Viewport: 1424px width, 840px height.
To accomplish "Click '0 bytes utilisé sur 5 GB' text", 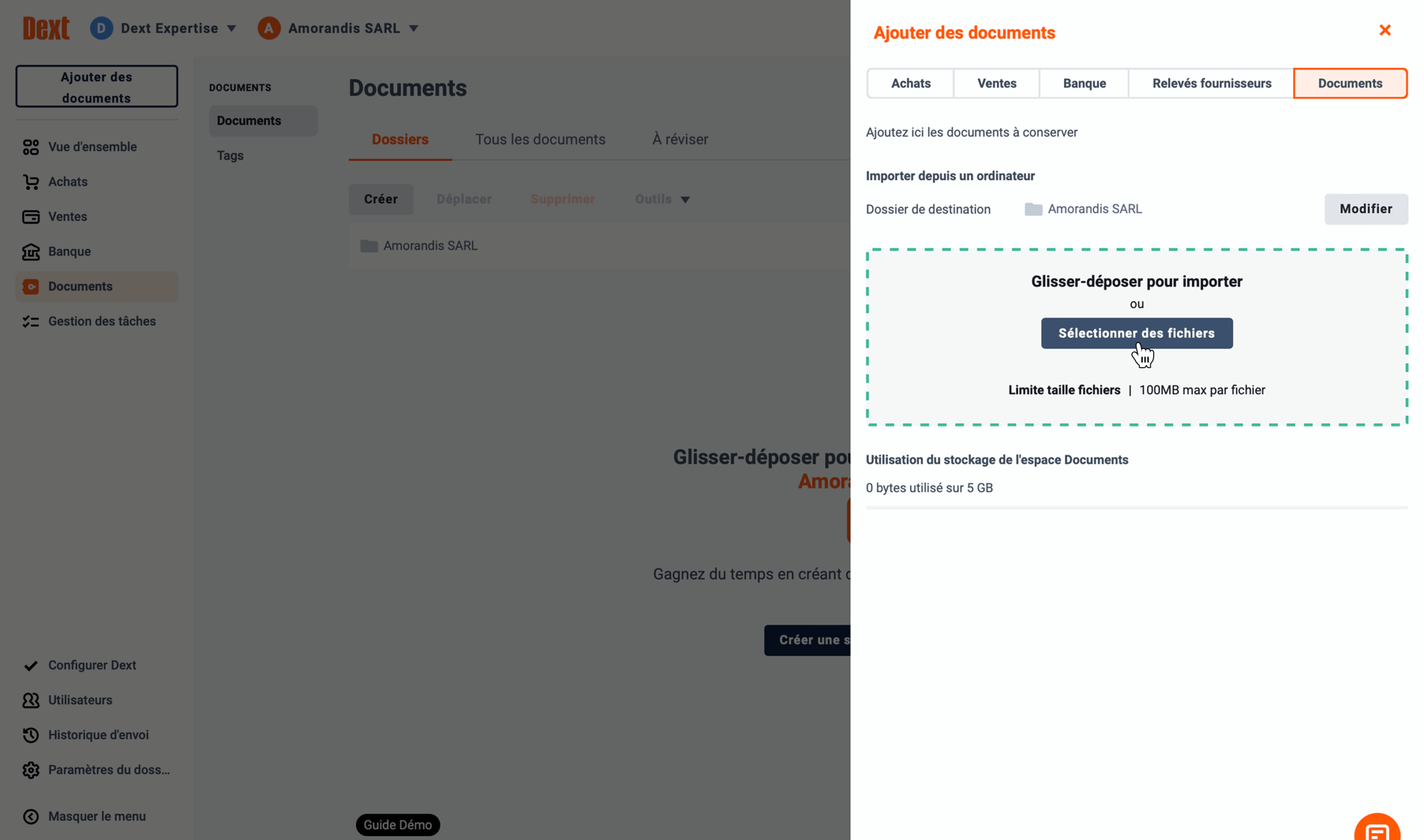I will pyautogui.click(x=929, y=488).
